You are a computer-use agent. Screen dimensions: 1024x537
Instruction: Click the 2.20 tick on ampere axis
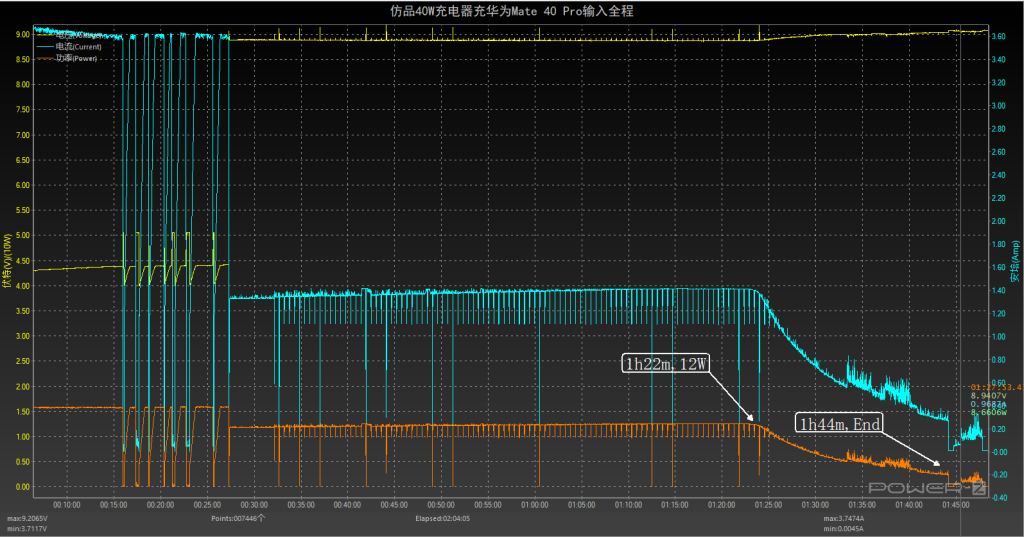pyautogui.click(x=999, y=198)
